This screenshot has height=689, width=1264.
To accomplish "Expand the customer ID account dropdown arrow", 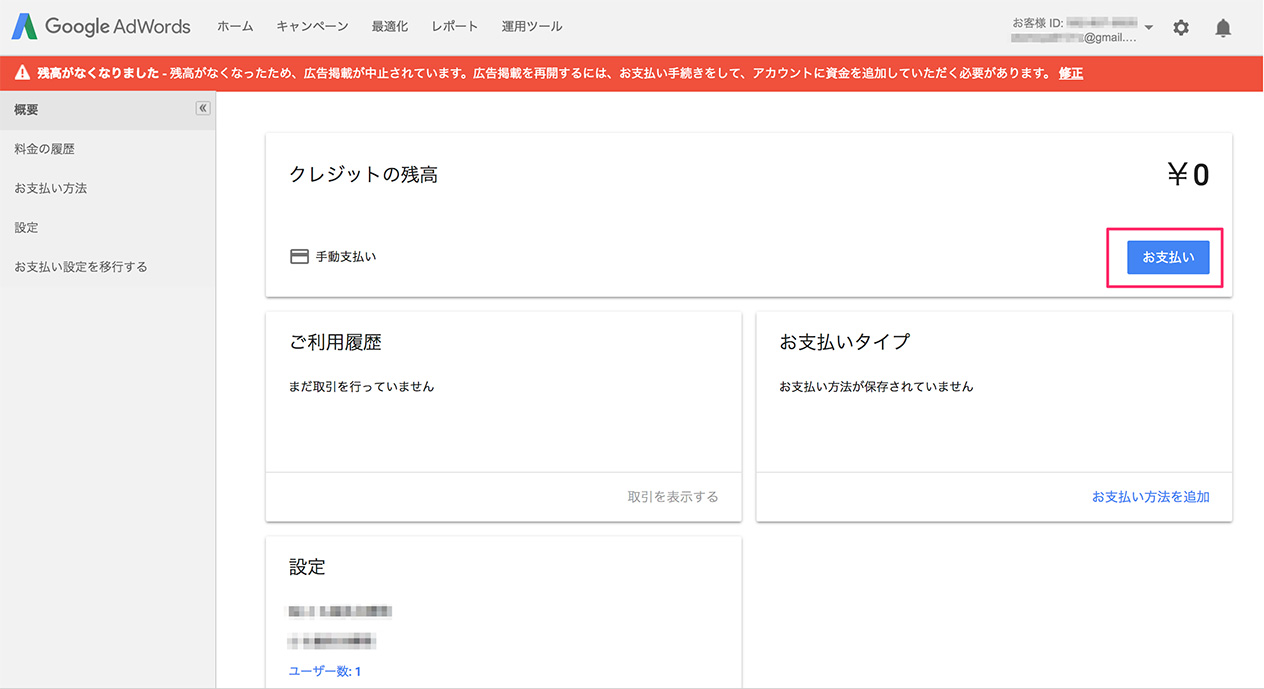I will tap(1149, 27).
